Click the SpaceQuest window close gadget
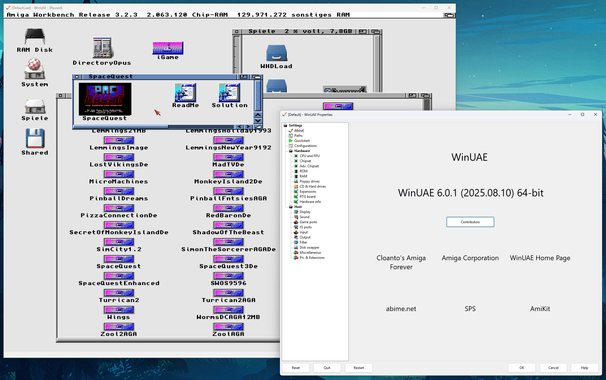Screen dimensions: 606x380 click(77, 77)
